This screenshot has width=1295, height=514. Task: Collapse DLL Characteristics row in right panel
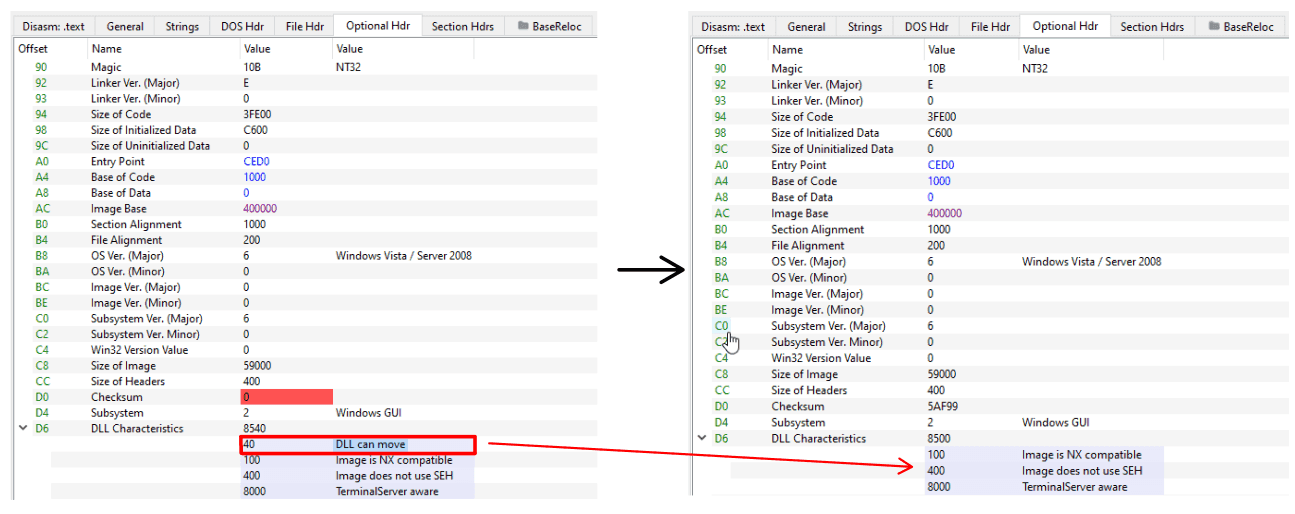tap(702, 439)
